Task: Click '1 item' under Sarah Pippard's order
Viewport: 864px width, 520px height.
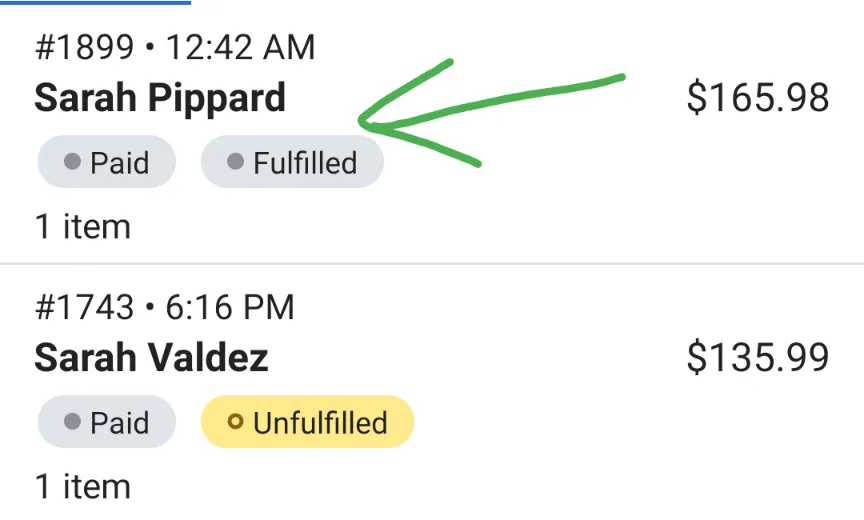Action: coord(83,227)
